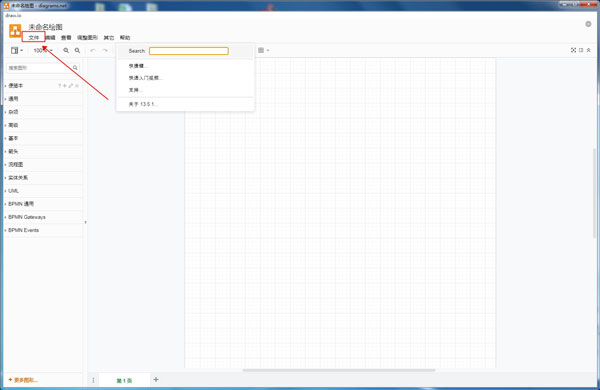The width and height of the screenshot is (600, 390).
Task: Expand the 杂项 (Misc) shape section
Action: (x=43, y=112)
